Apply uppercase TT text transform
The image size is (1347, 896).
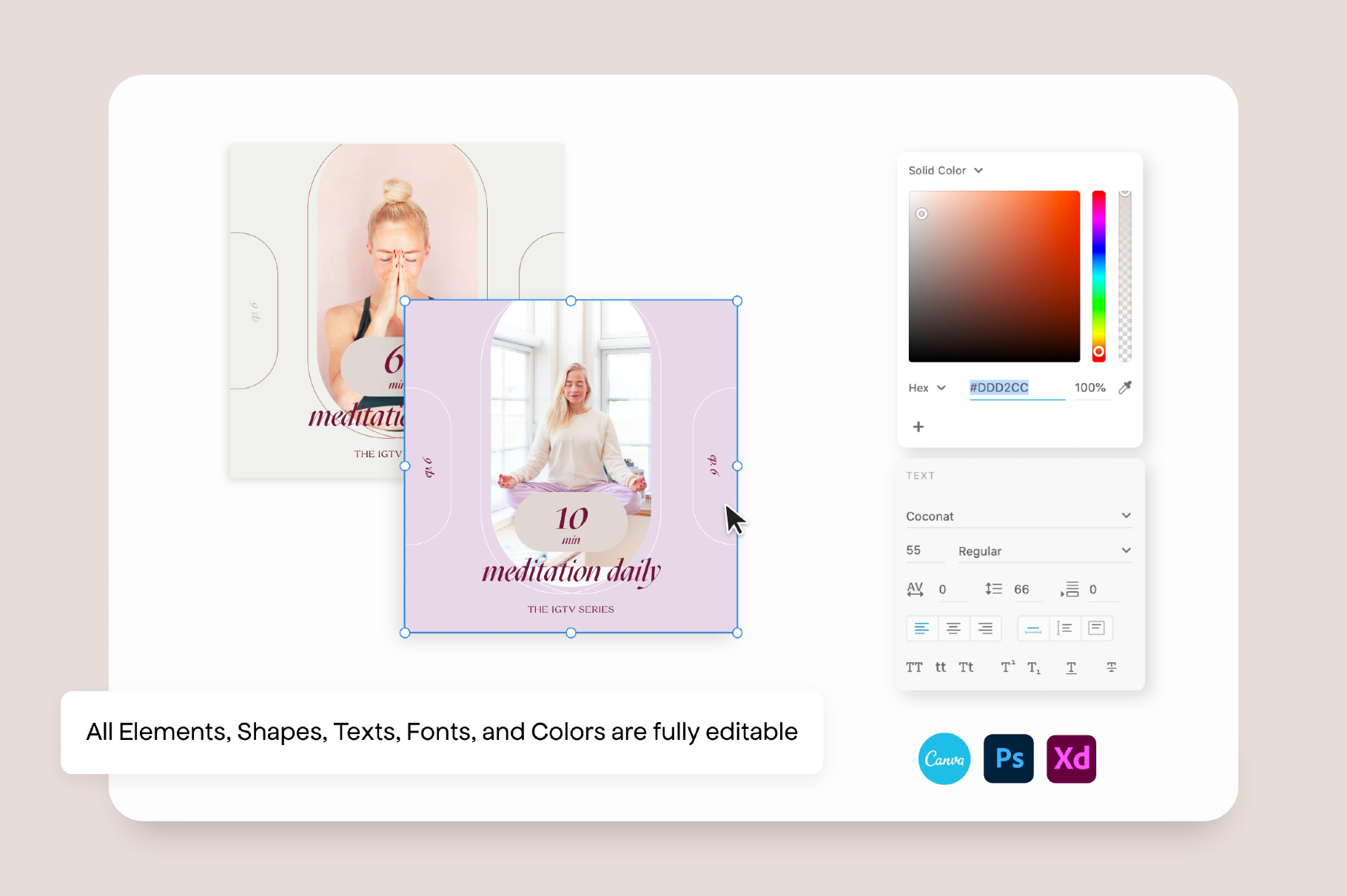coord(914,667)
